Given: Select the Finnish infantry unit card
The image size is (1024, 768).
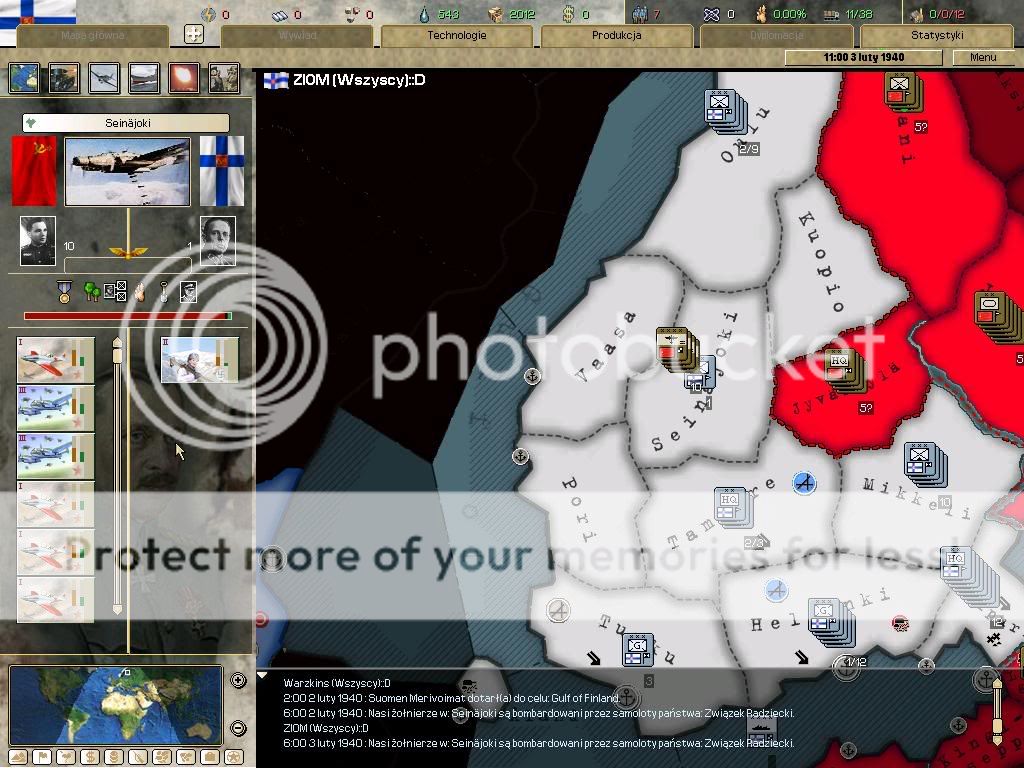Looking at the screenshot, I should pyautogui.click(x=200, y=360).
